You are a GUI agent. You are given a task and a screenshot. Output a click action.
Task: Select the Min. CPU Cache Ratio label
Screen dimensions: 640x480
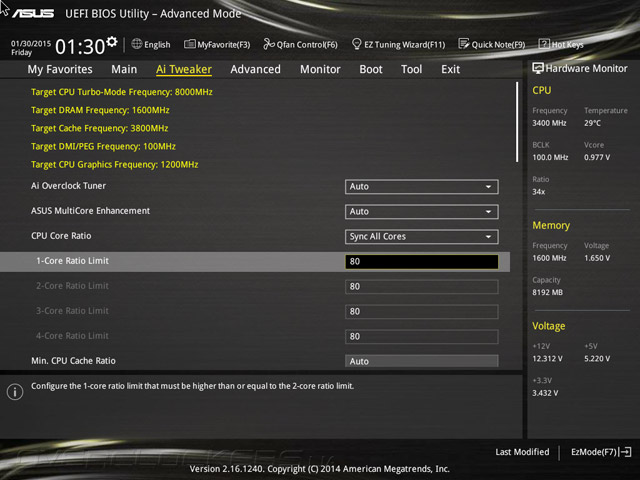click(73, 361)
